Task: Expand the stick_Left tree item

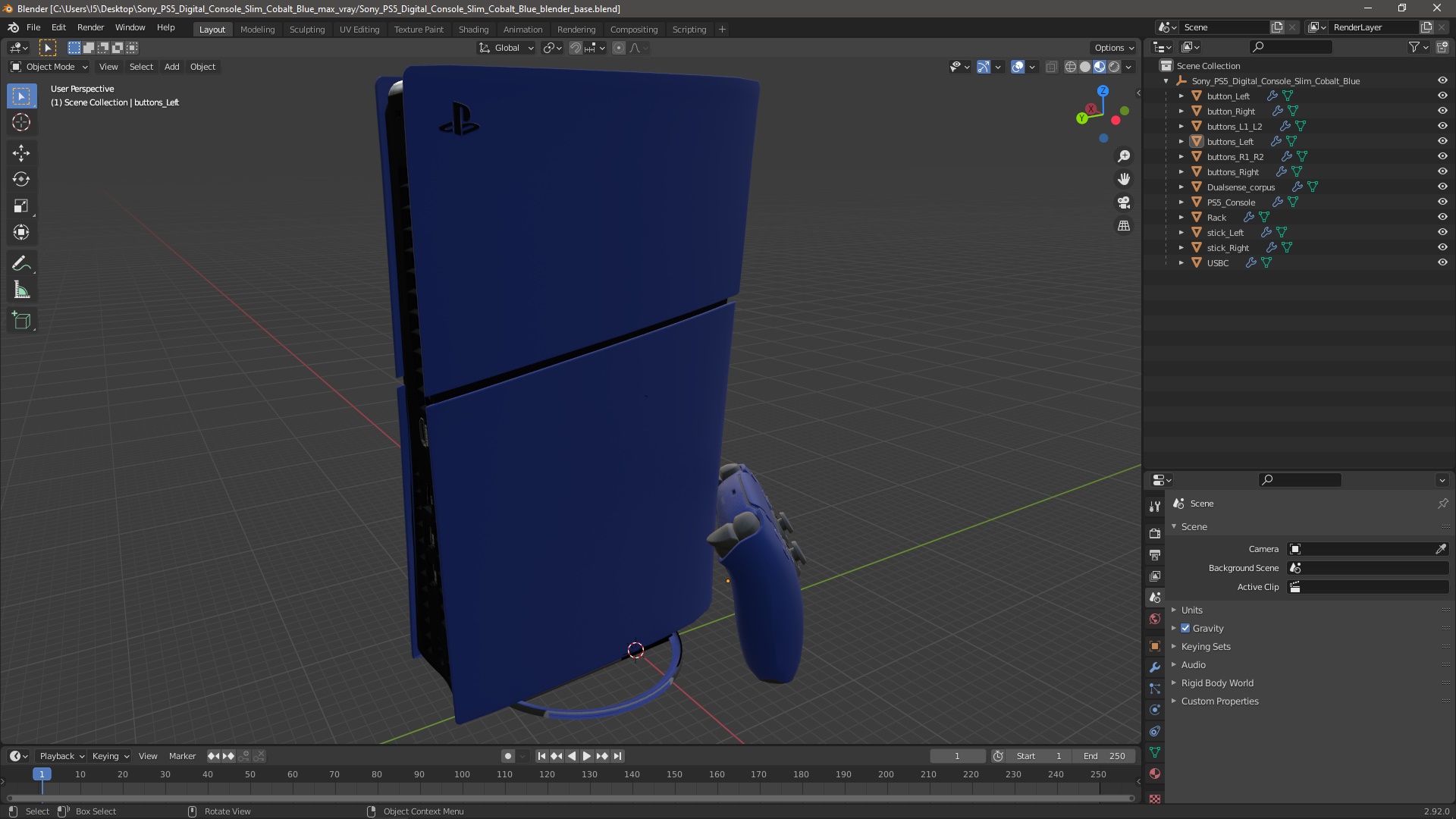Action: point(1181,233)
